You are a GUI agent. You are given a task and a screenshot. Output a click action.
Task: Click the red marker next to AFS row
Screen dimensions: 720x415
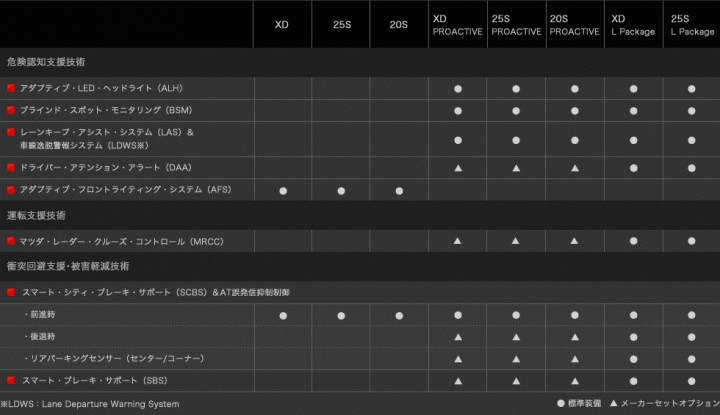click(x=11, y=190)
